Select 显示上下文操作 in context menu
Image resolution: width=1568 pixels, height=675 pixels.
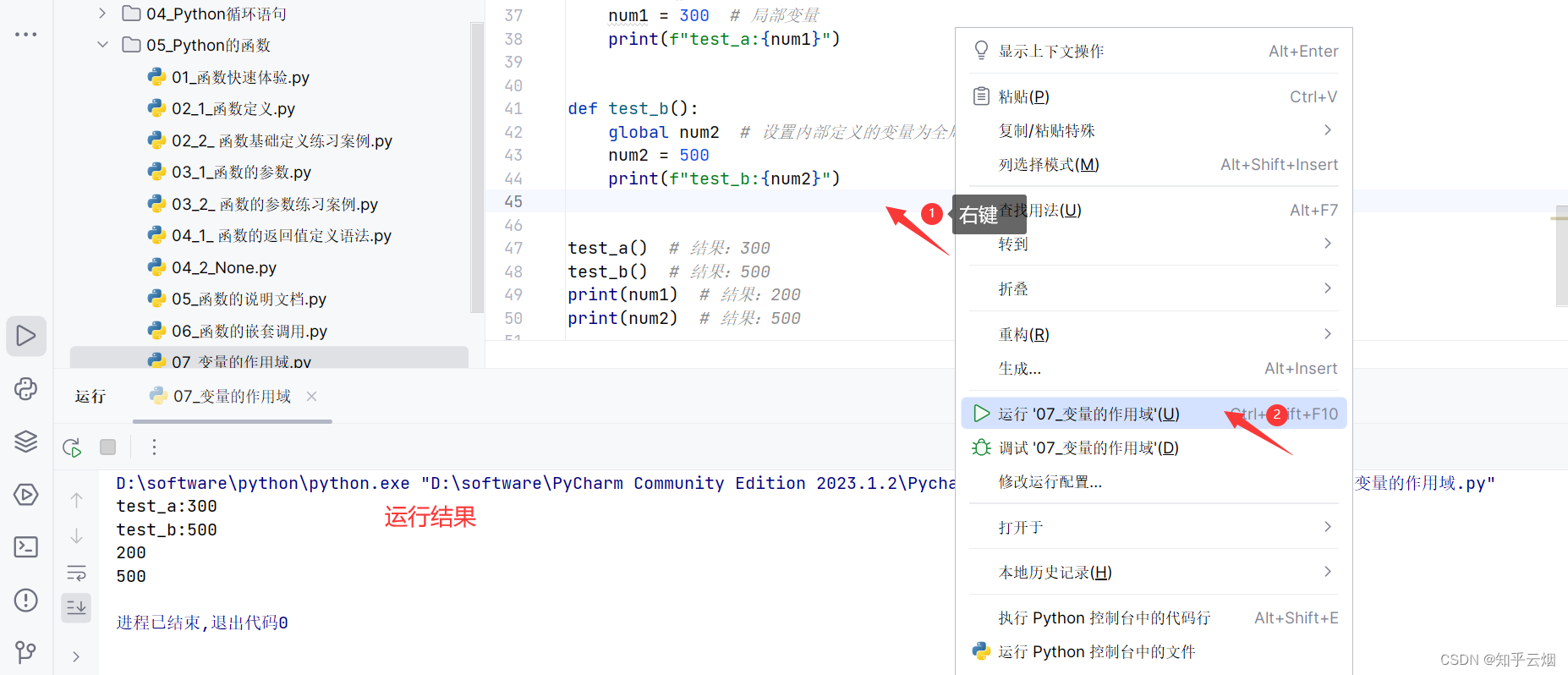point(1154,51)
